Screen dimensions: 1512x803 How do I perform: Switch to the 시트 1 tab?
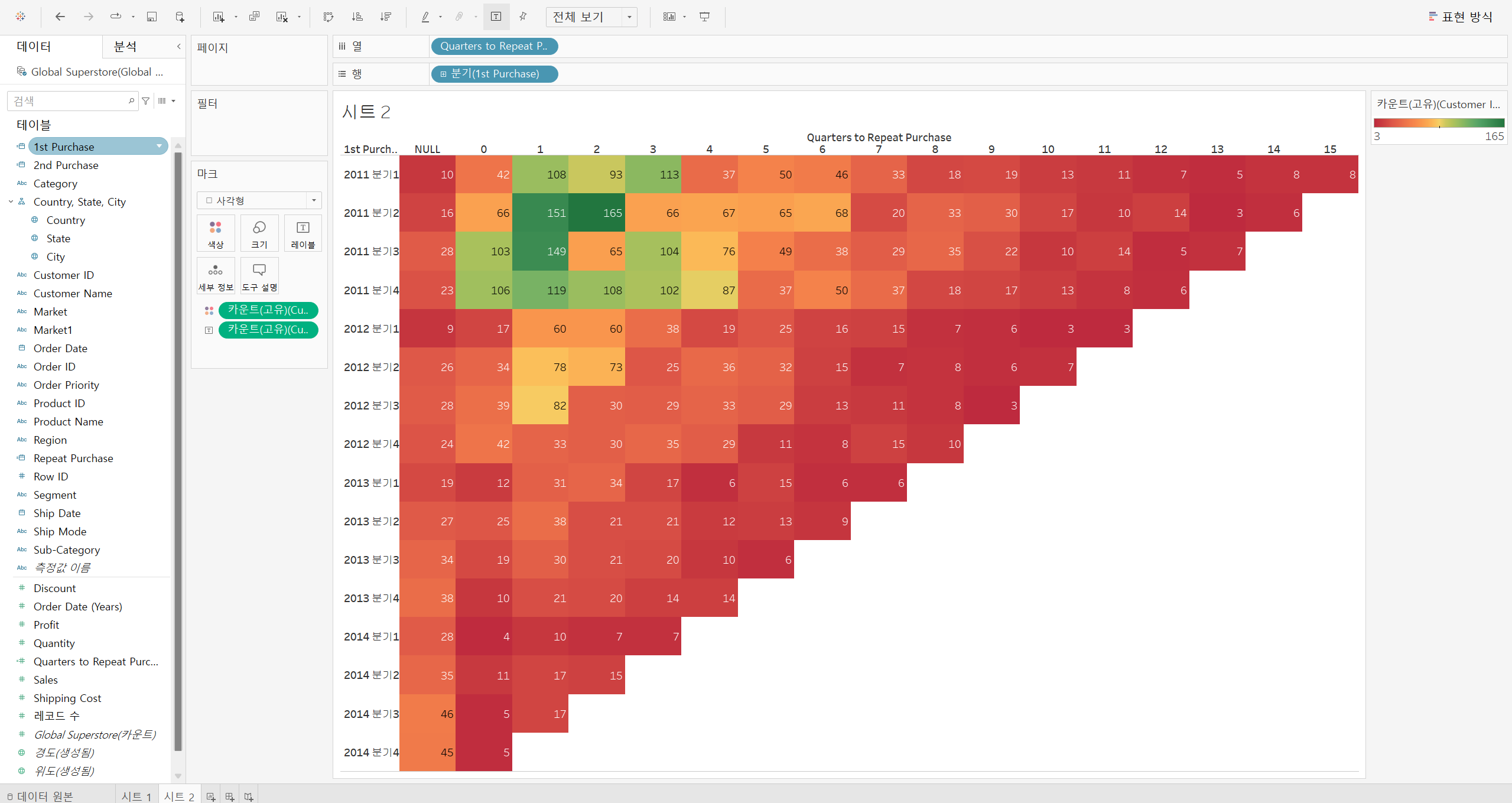(136, 796)
